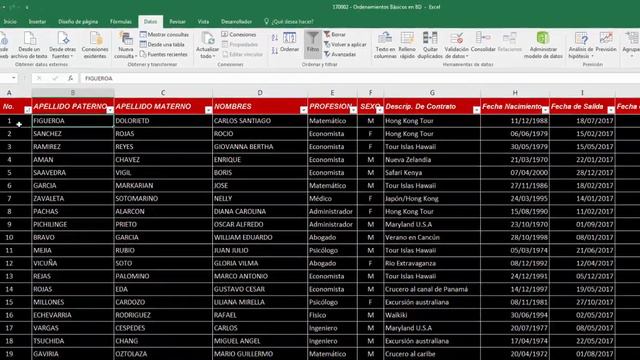Switch to Inicio ribbon tab
This screenshot has height=360, width=640.
tap(10, 22)
